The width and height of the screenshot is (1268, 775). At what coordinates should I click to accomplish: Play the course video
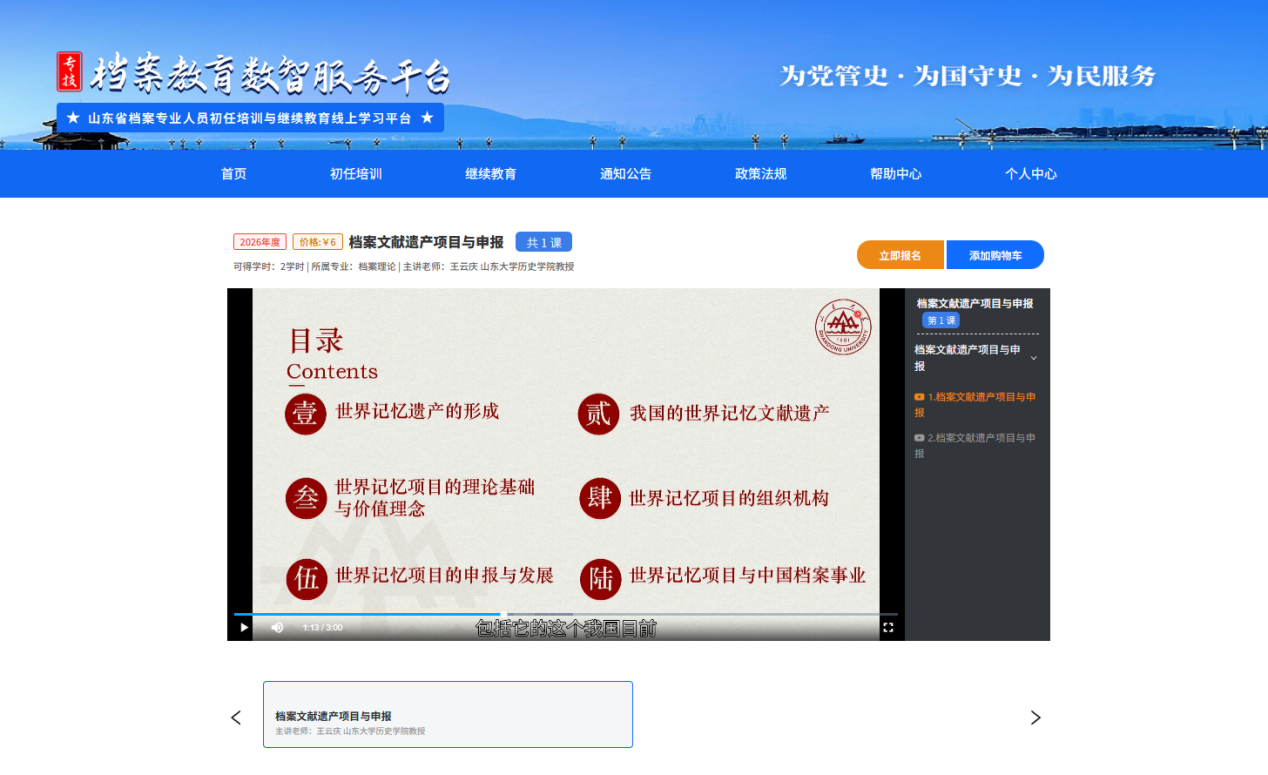tap(243, 627)
